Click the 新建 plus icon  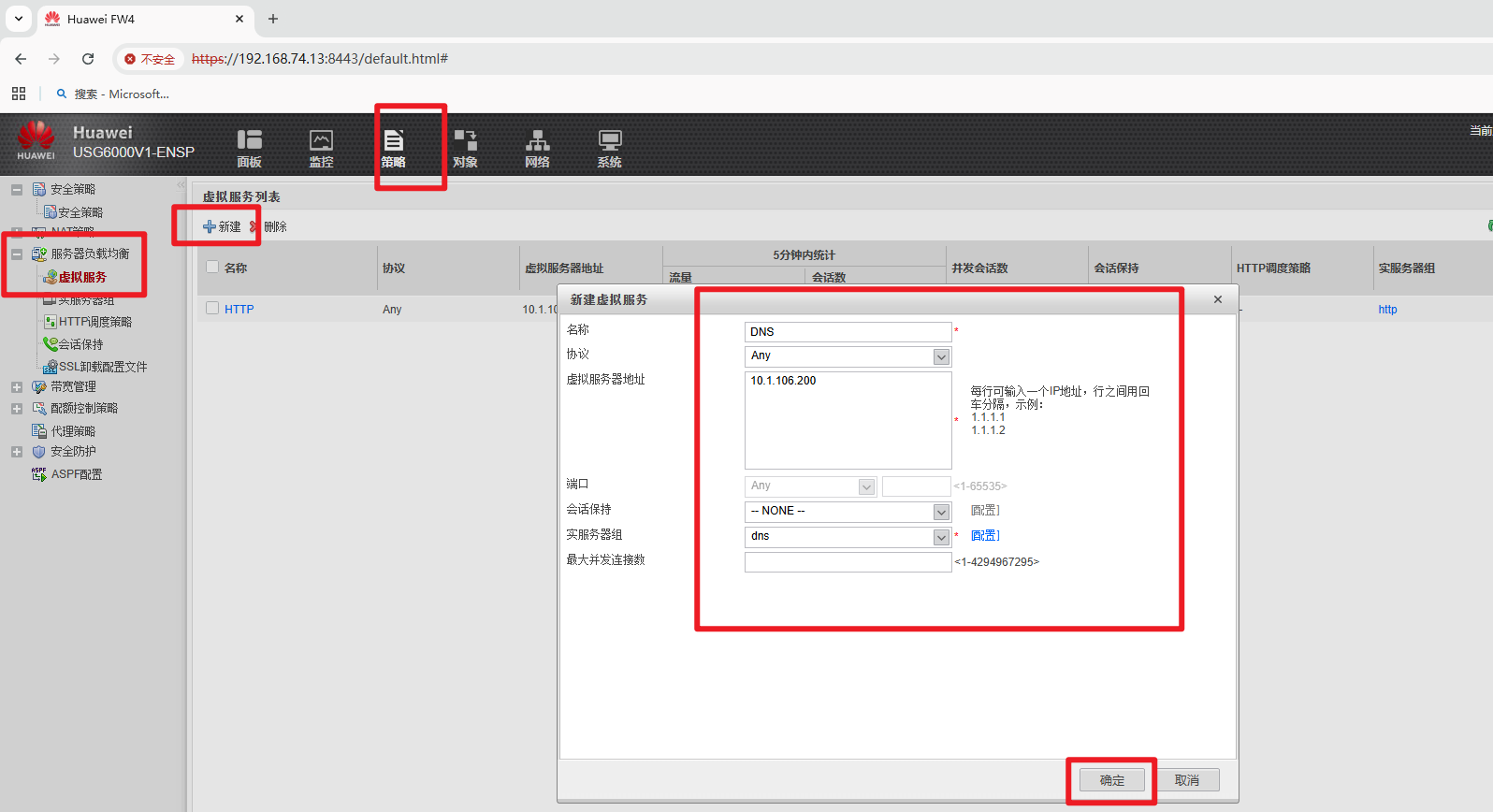tap(210, 226)
